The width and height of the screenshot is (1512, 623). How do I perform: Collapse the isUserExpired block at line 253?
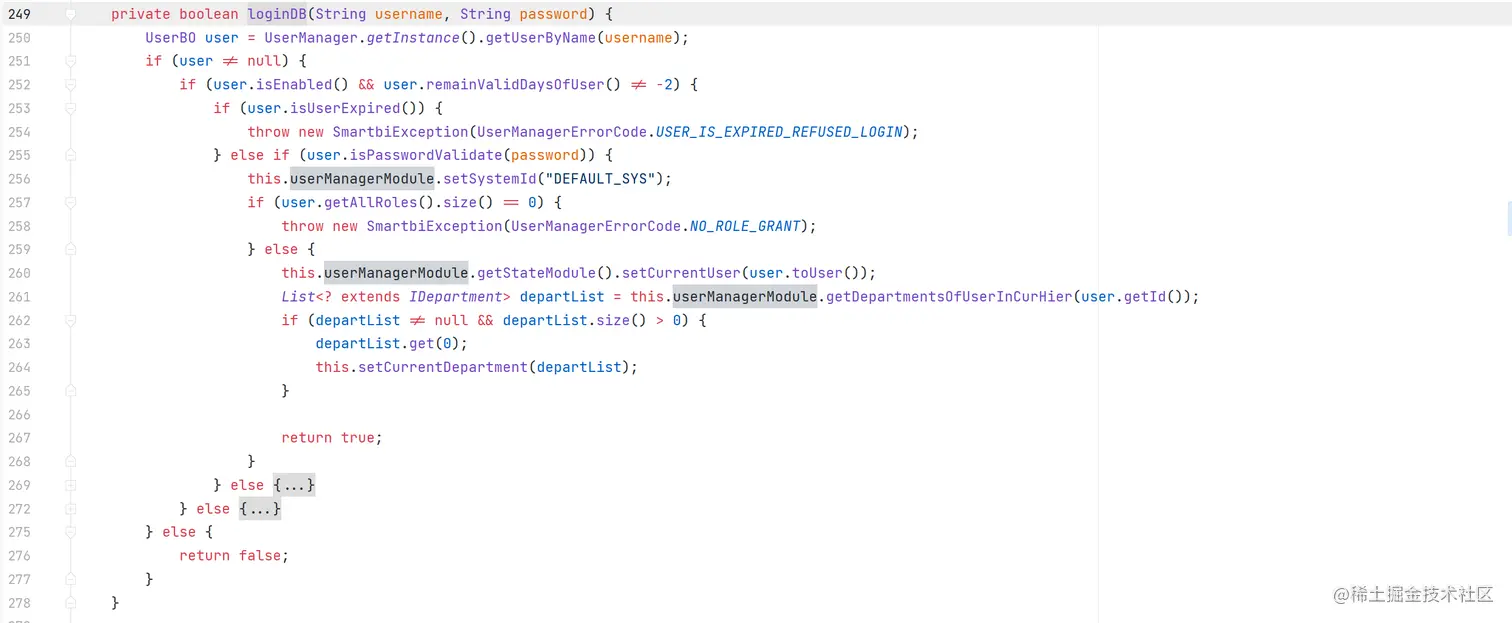click(70, 108)
